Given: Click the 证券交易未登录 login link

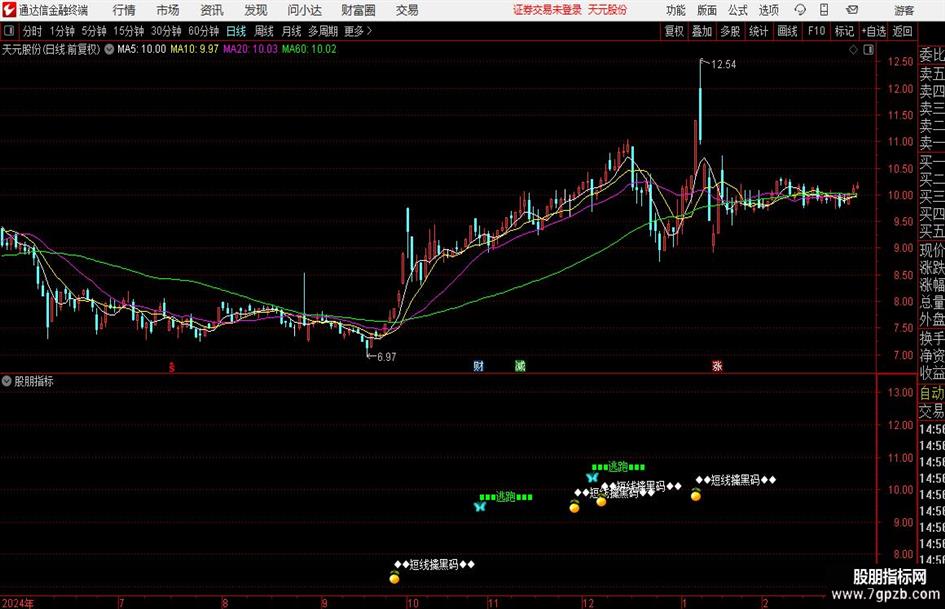Looking at the screenshot, I should (x=548, y=10).
